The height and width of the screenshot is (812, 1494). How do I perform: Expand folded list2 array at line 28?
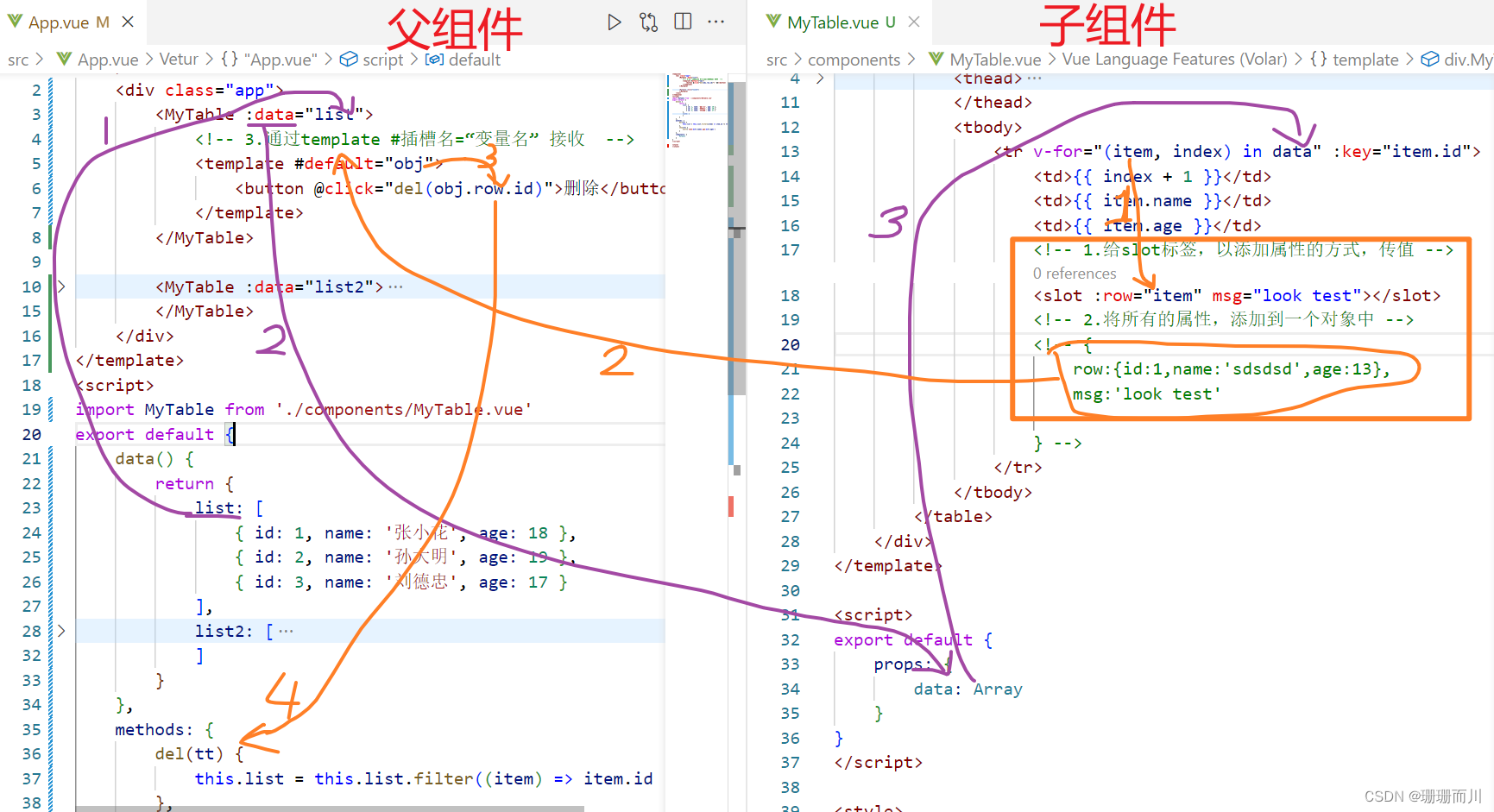pos(60,631)
